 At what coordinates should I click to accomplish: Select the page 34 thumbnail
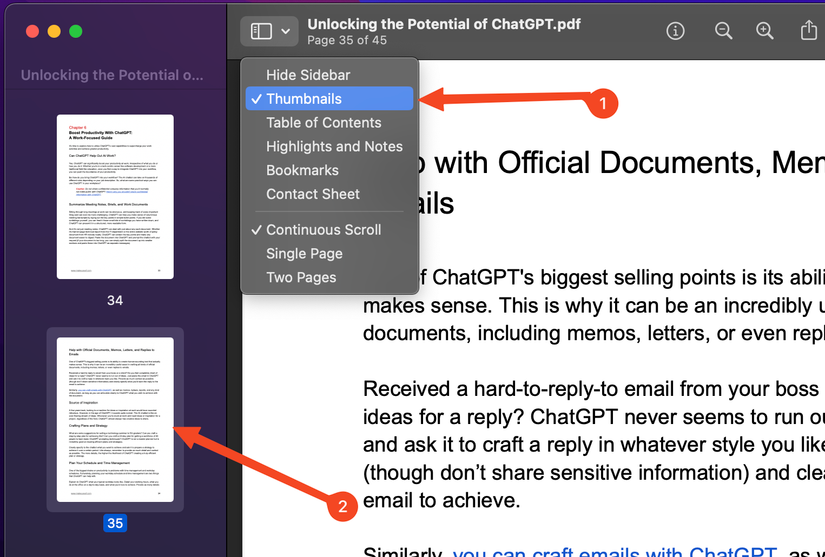tap(115, 197)
